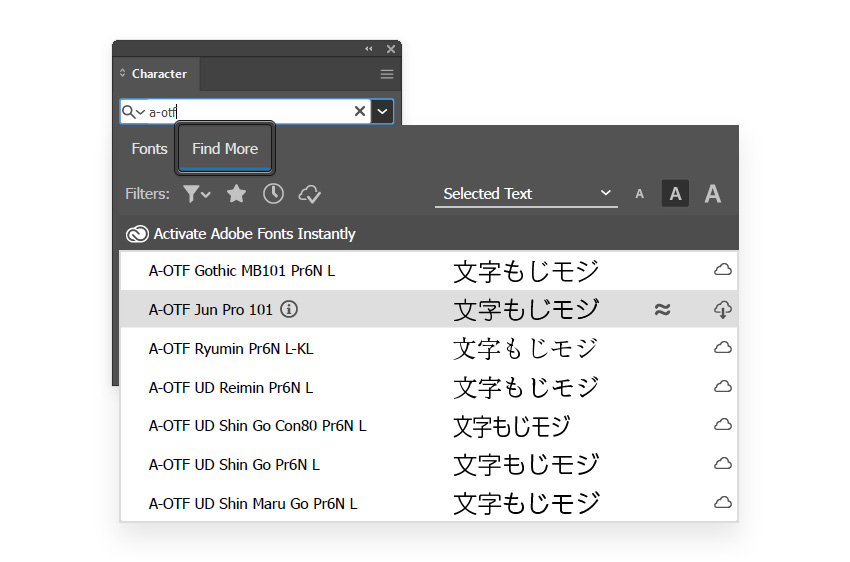The image size is (850, 562).
Task: Set small sample text size
Action: point(640,194)
